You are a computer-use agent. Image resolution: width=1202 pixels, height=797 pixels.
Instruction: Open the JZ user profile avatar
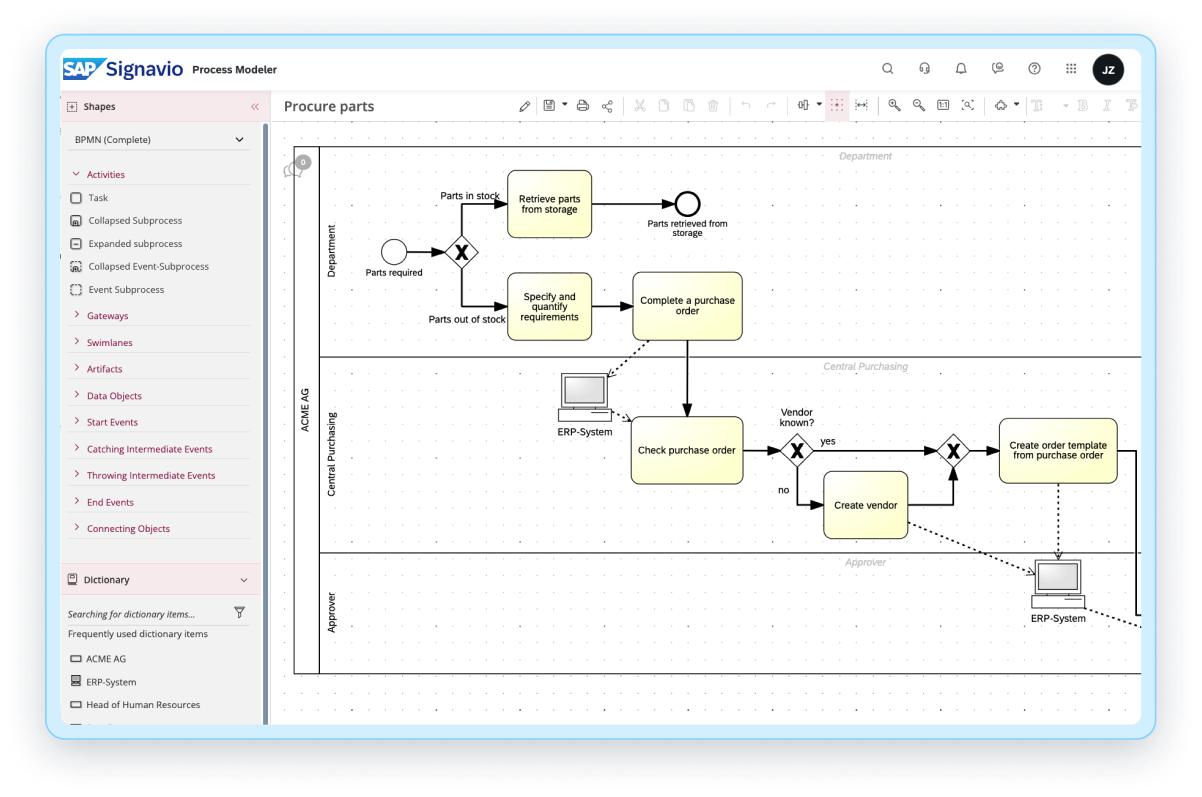click(1108, 69)
